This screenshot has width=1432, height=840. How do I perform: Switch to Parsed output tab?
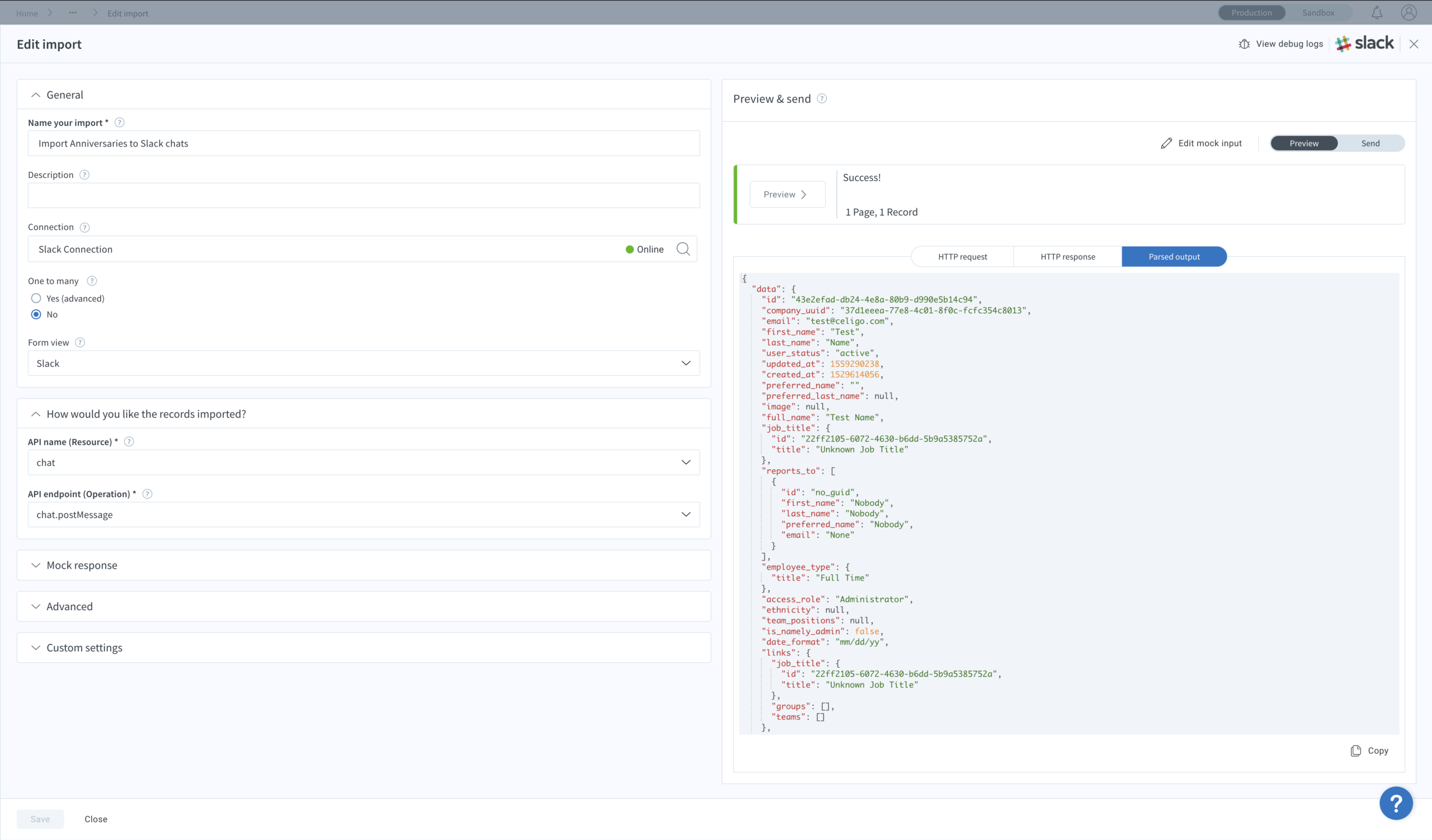(x=1174, y=257)
